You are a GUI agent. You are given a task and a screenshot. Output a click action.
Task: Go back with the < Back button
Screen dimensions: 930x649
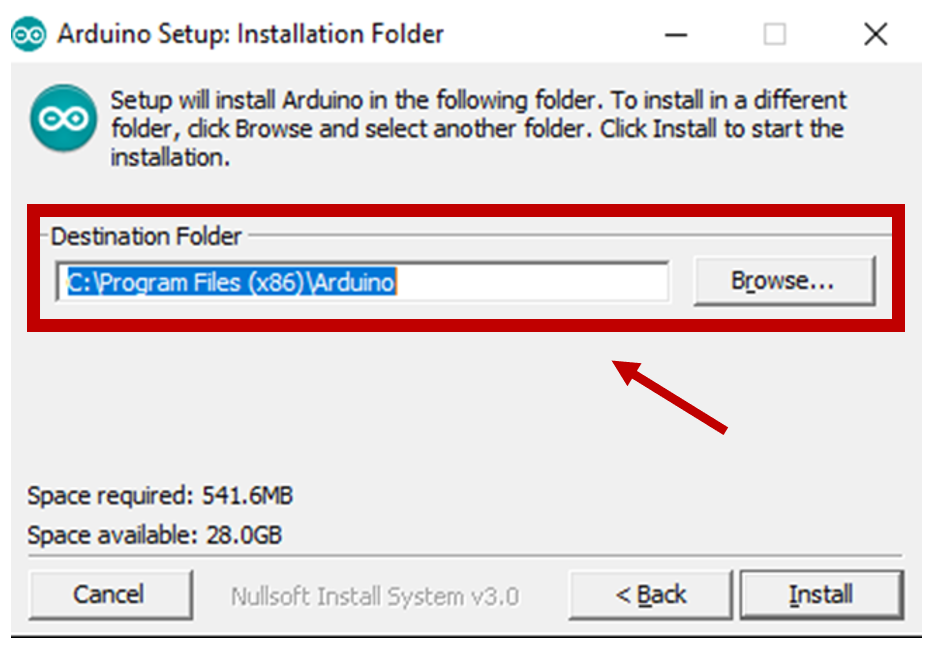pyautogui.click(x=650, y=595)
